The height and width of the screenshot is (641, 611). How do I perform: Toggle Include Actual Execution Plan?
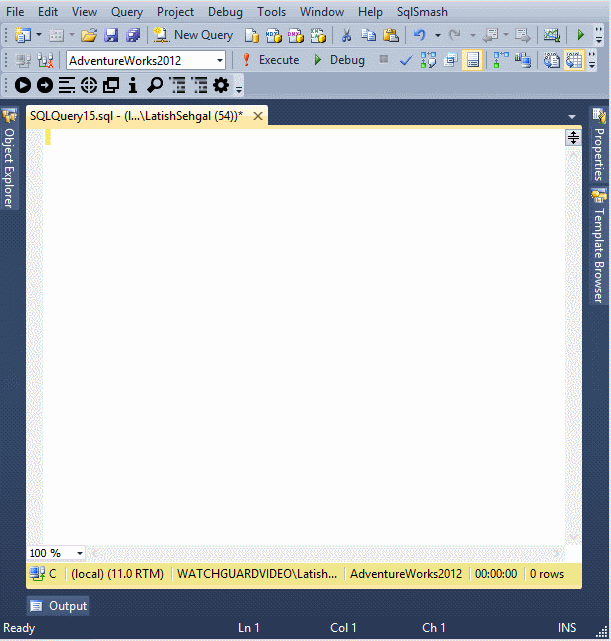501,61
